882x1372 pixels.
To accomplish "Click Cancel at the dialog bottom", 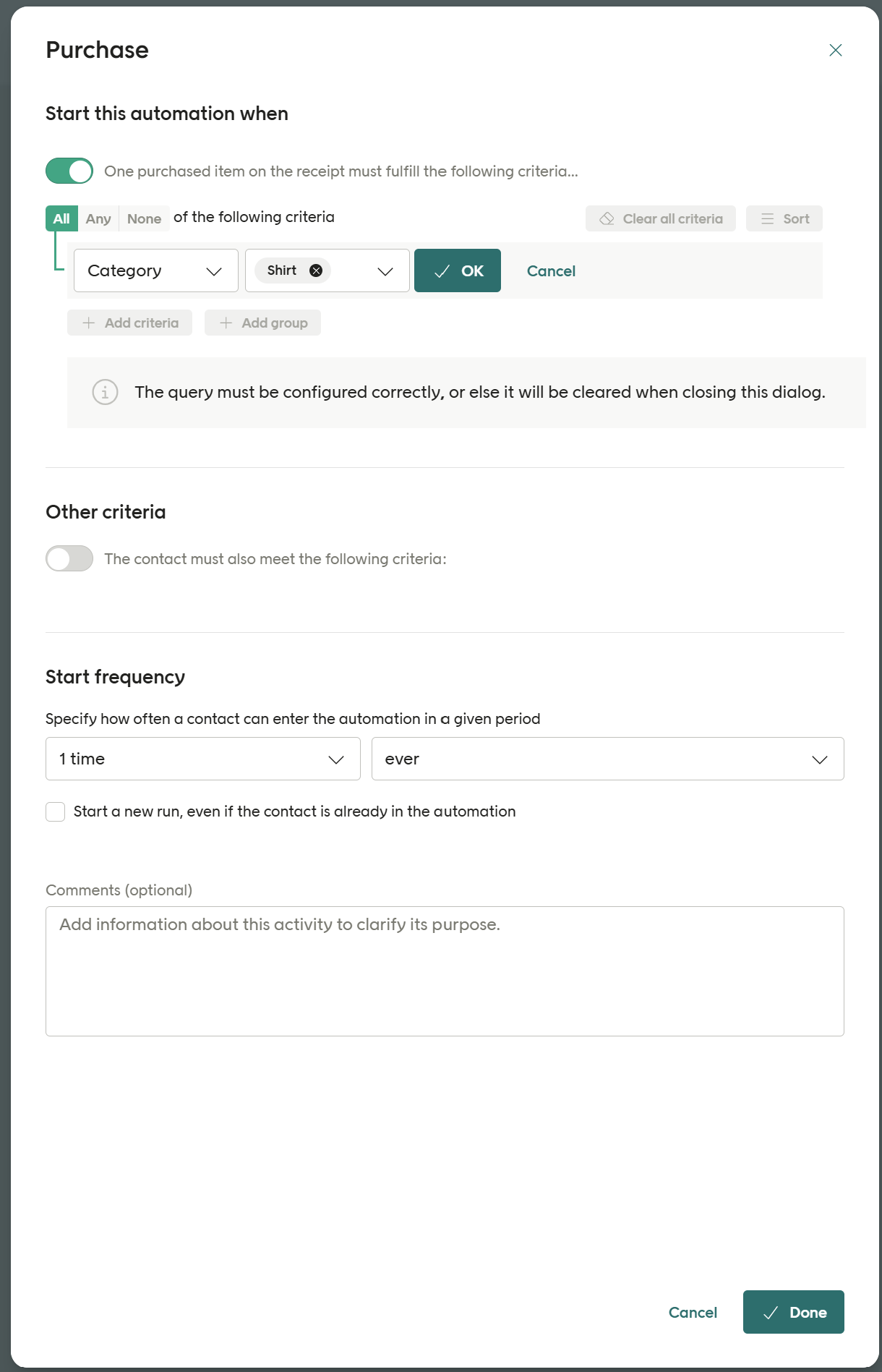I will pyautogui.click(x=692, y=1313).
